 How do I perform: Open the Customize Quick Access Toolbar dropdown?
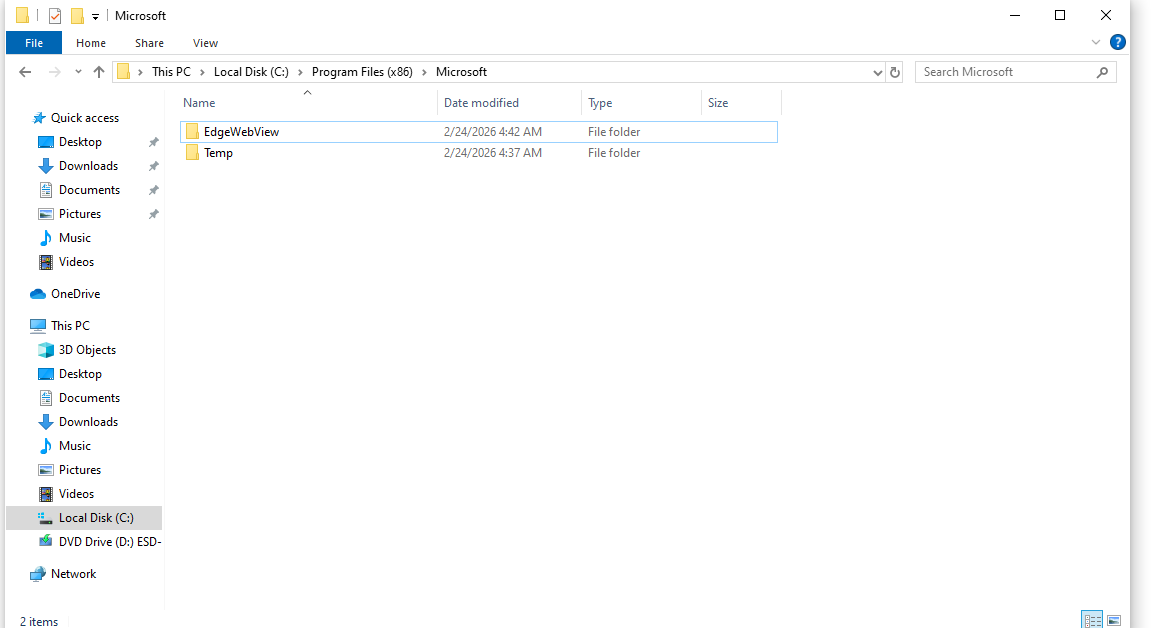(x=95, y=16)
